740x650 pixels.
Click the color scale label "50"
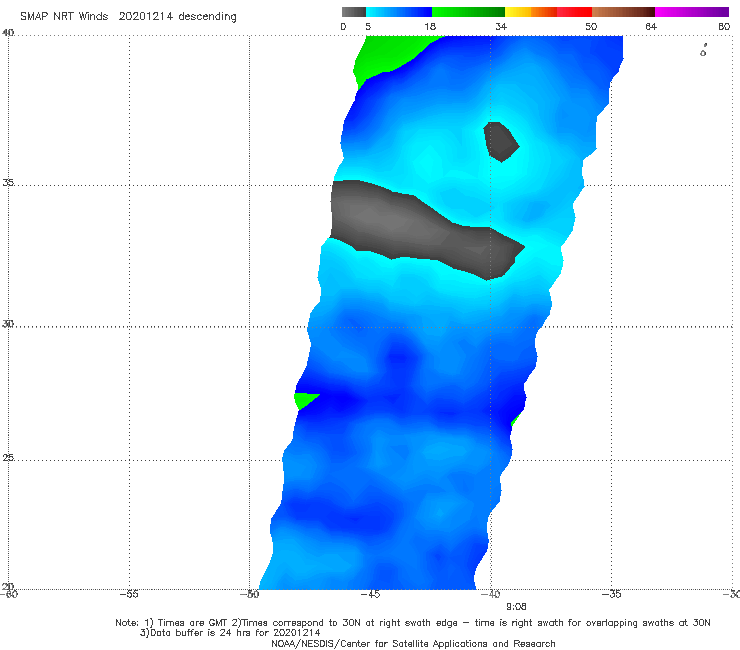click(x=591, y=27)
